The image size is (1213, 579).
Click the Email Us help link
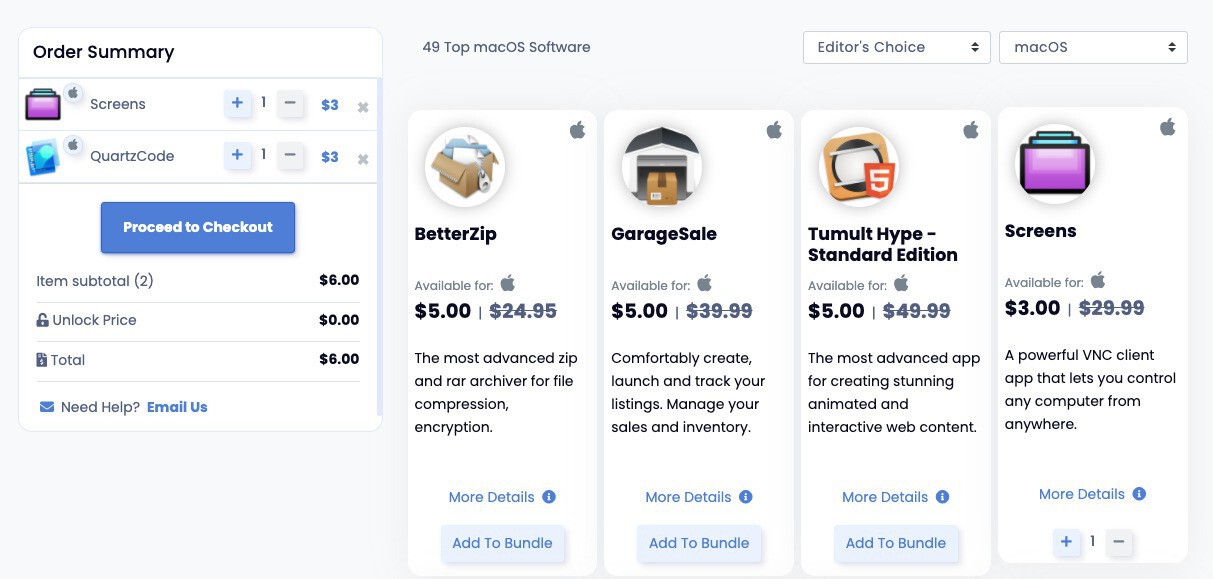point(177,407)
